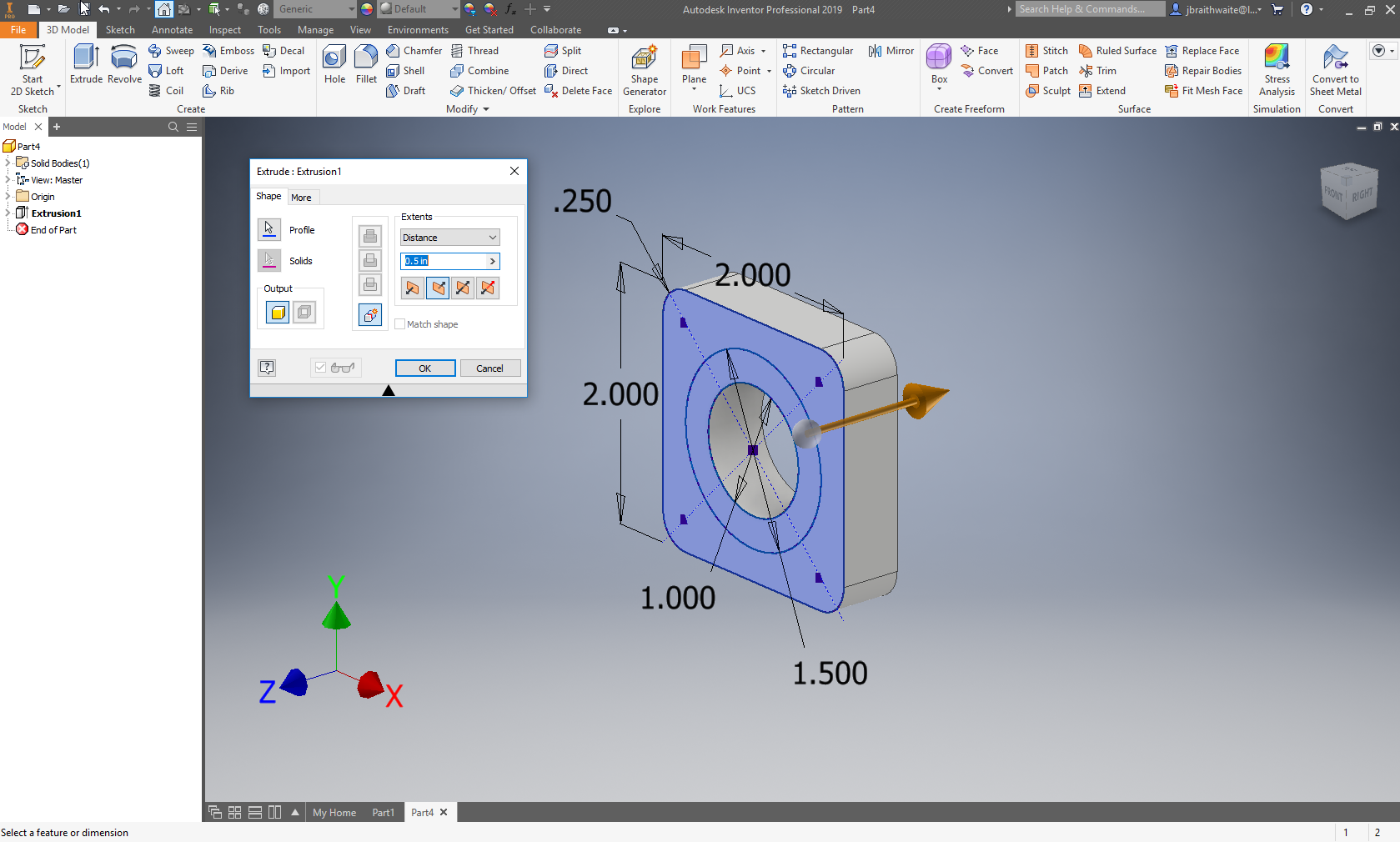
Task: Expand the Solid Bodies(1) tree node
Action: pyautogui.click(x=8, y=163)
